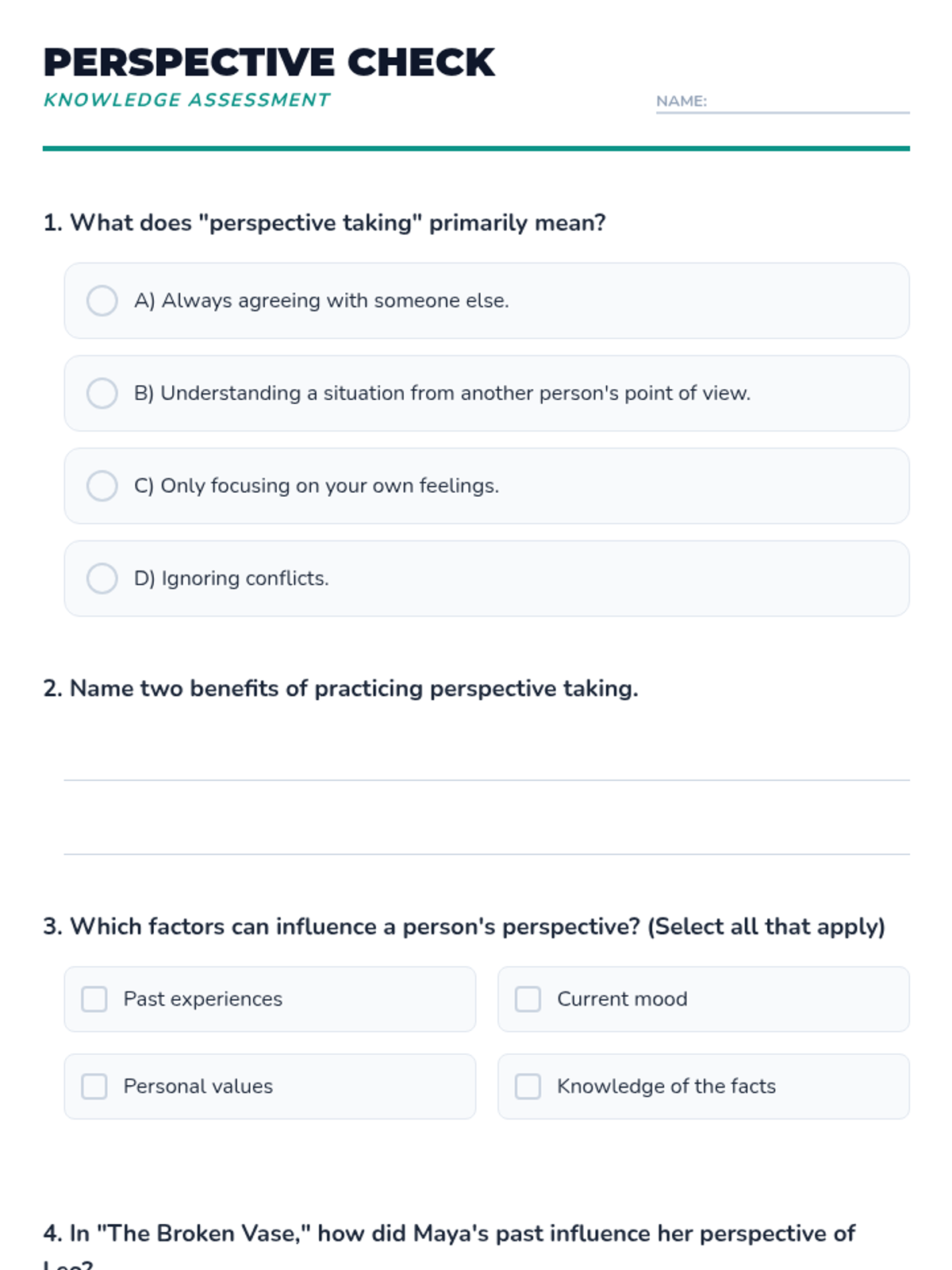Check the "Past experiences" checkbox
This screenshot has width=952, height=1270.
coord(94,999)
